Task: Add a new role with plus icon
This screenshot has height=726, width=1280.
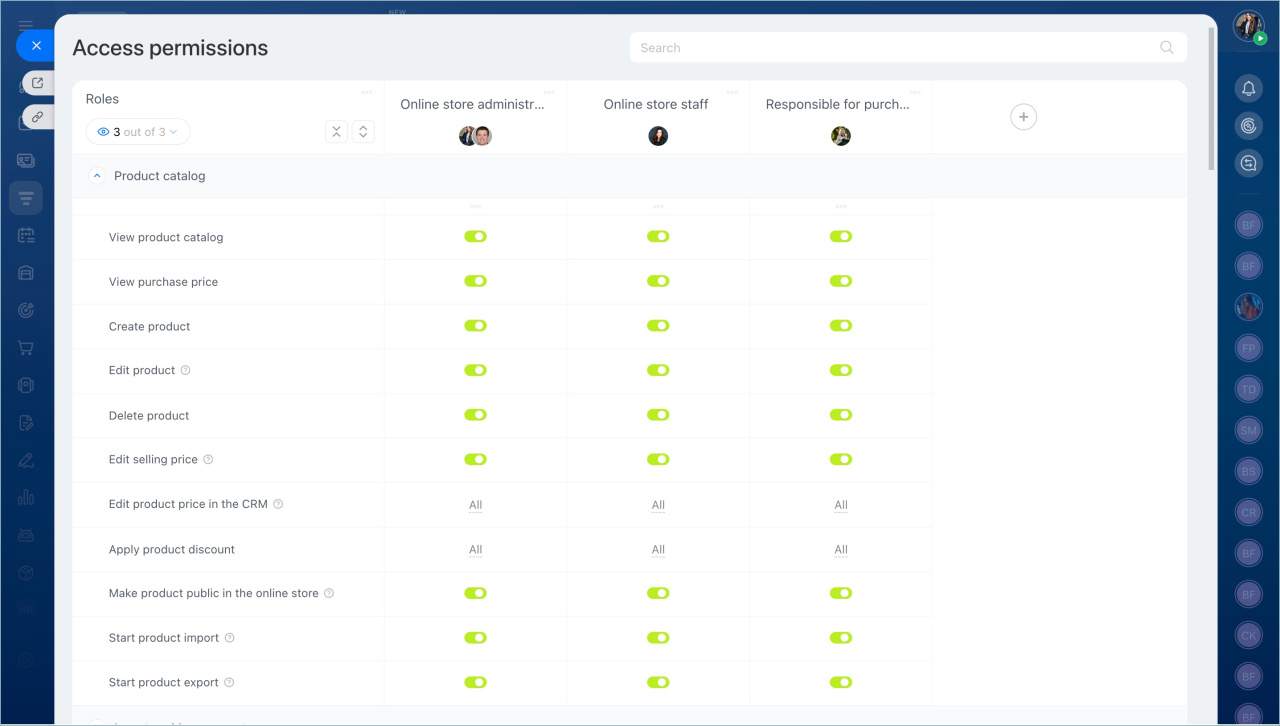Action: tap(1023, 117)
